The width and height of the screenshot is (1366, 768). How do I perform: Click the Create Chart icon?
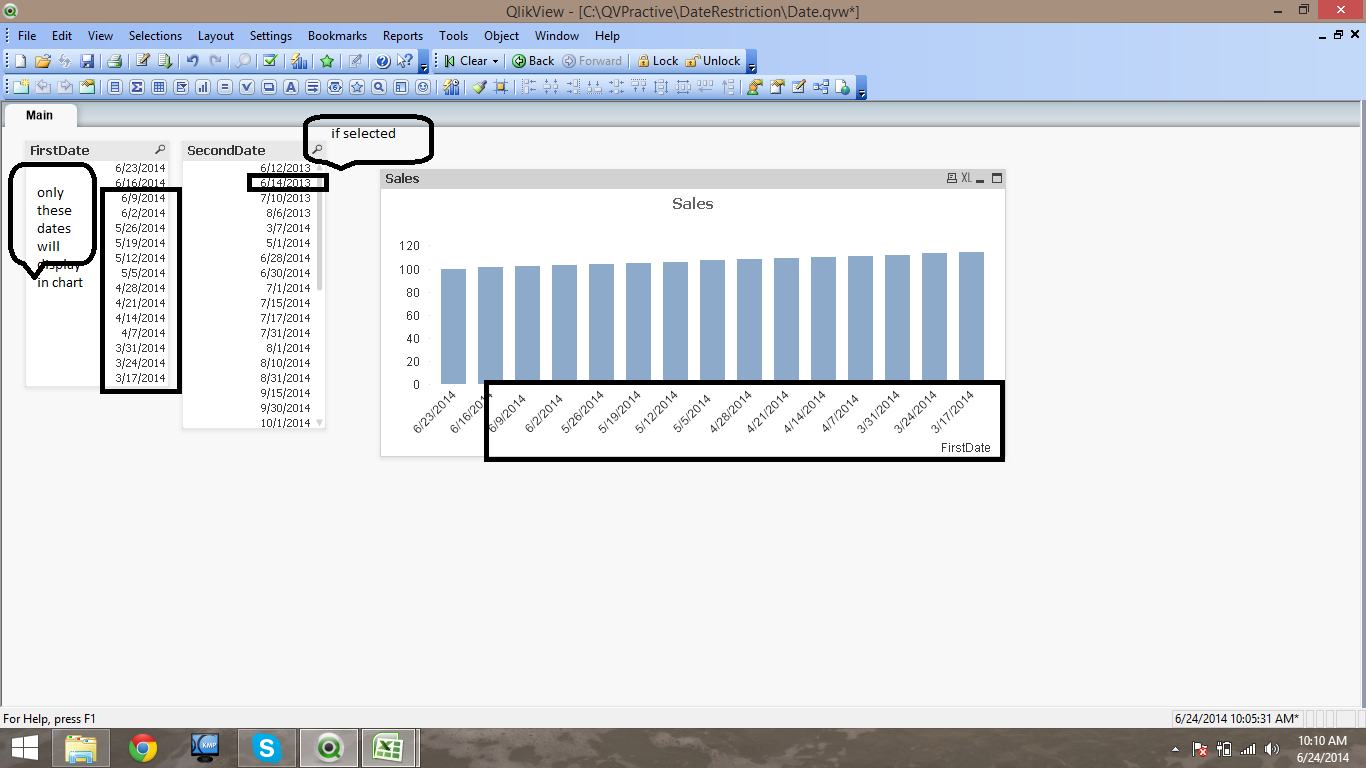(203, 87)
